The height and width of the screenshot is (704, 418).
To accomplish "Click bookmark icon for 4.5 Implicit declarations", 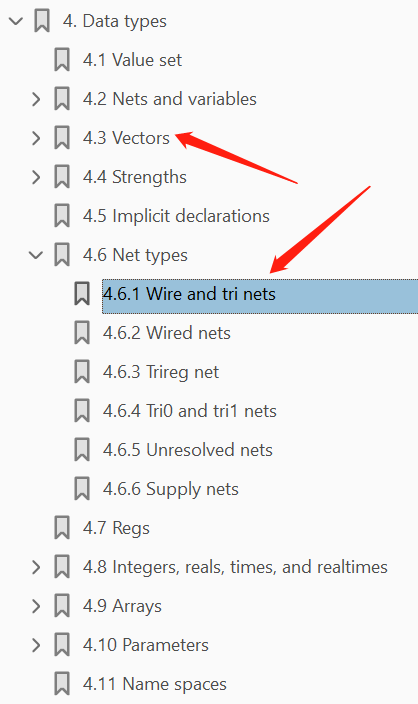I will click(62, 216).
